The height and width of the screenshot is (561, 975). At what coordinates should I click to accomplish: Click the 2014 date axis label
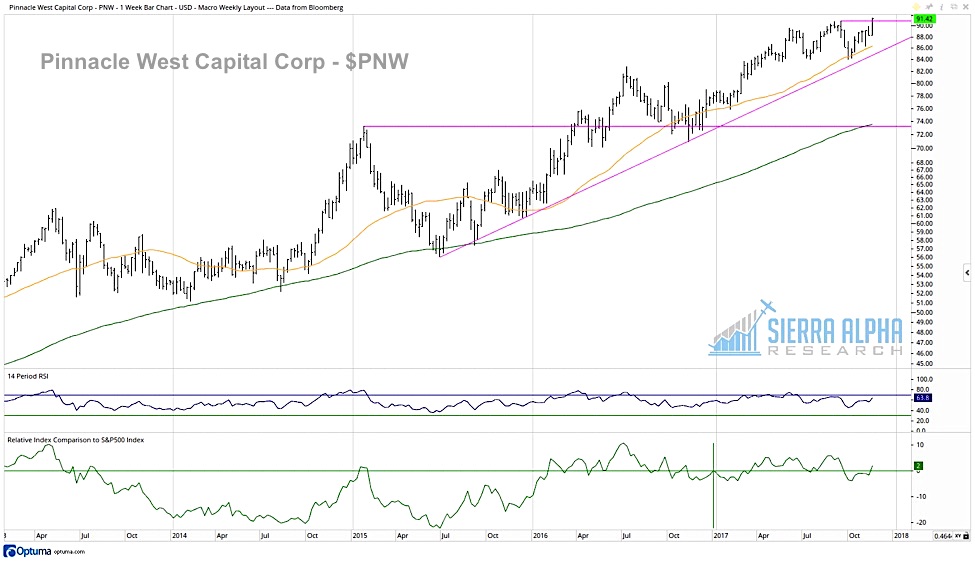[x=179, y=535]
